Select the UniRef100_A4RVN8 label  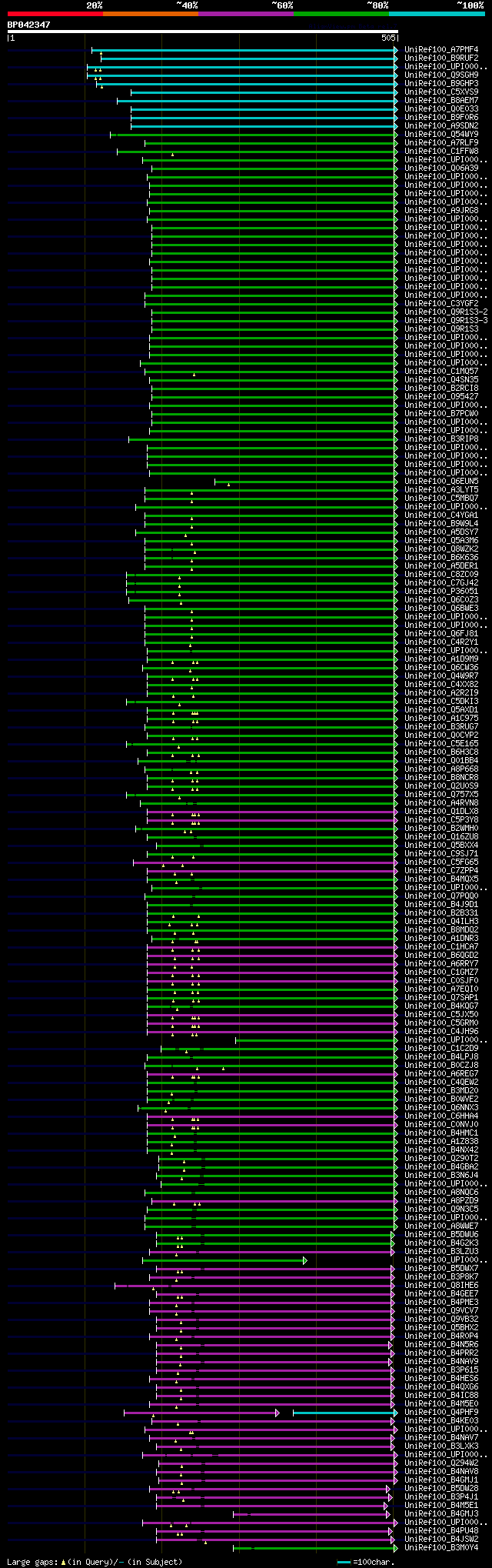[x=441, y=803]
